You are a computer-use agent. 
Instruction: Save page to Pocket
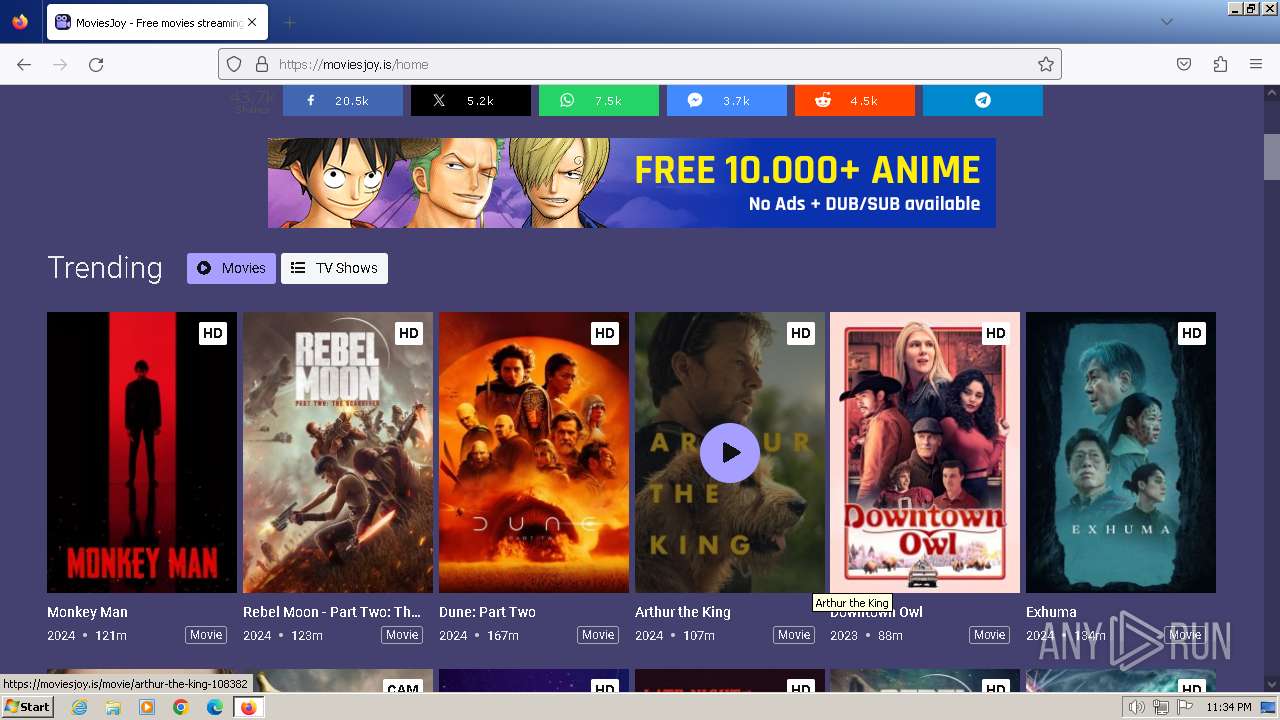[x=1184, y=64]
